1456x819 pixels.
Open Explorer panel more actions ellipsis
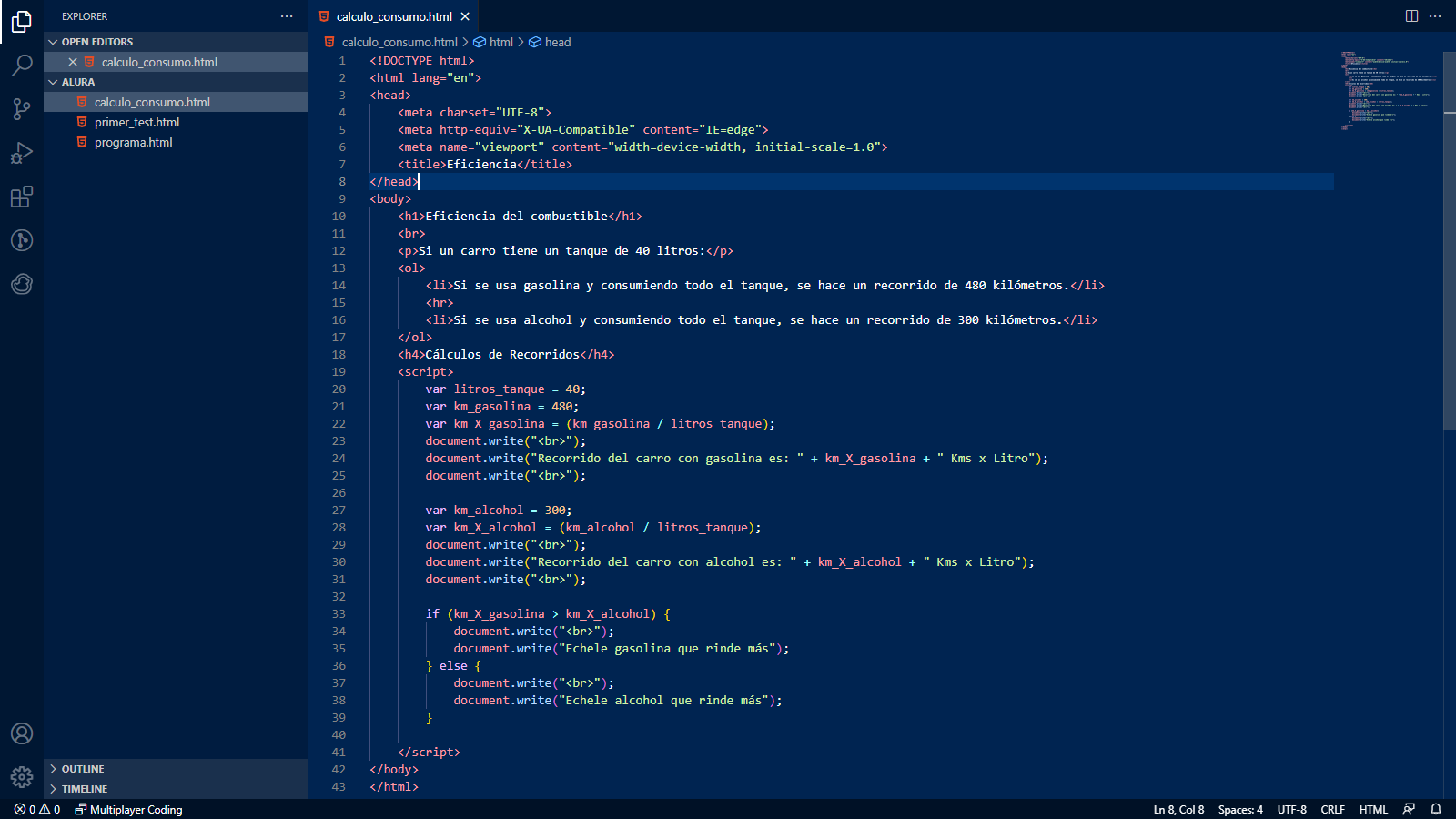[x=287, y=16]
